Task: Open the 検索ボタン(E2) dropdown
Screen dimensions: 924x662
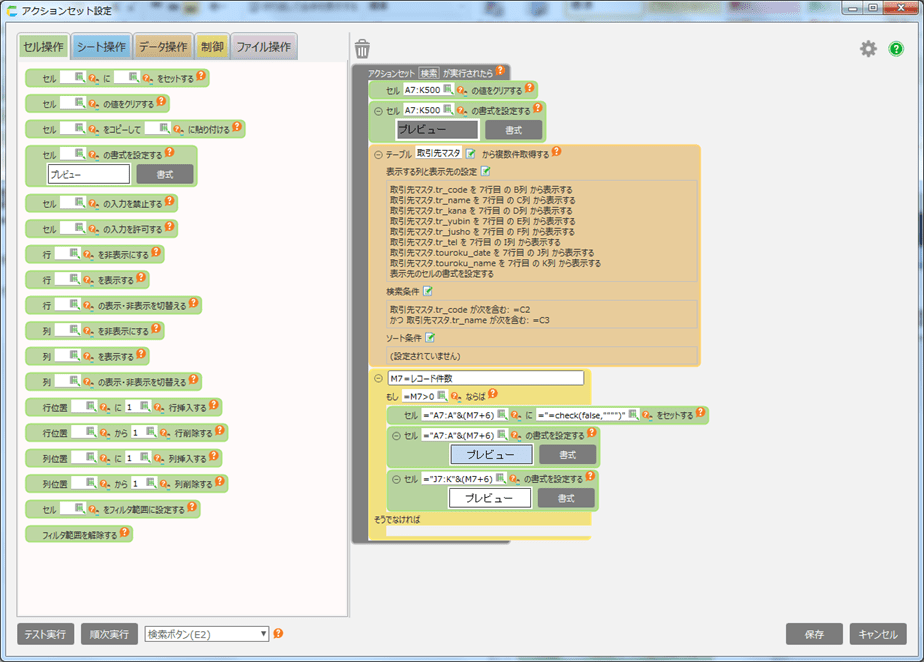Action: point(207,634)
